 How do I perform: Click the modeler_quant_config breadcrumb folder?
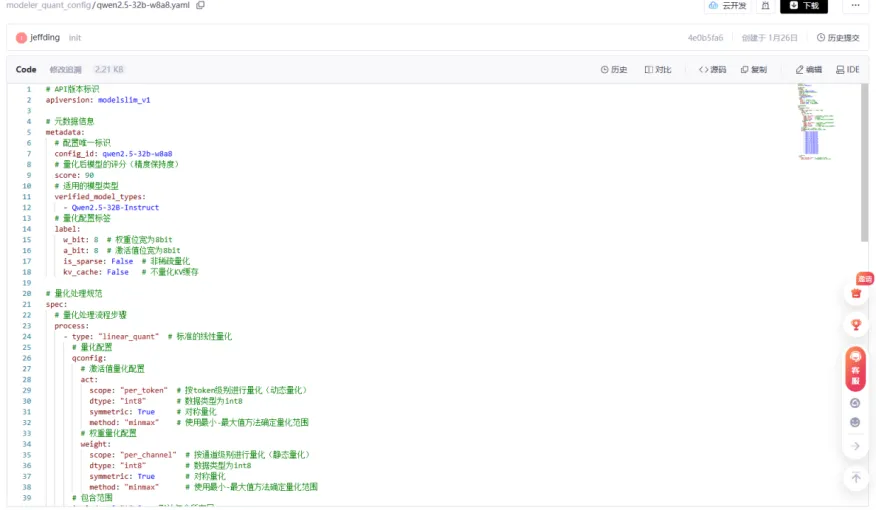(48, 5)
